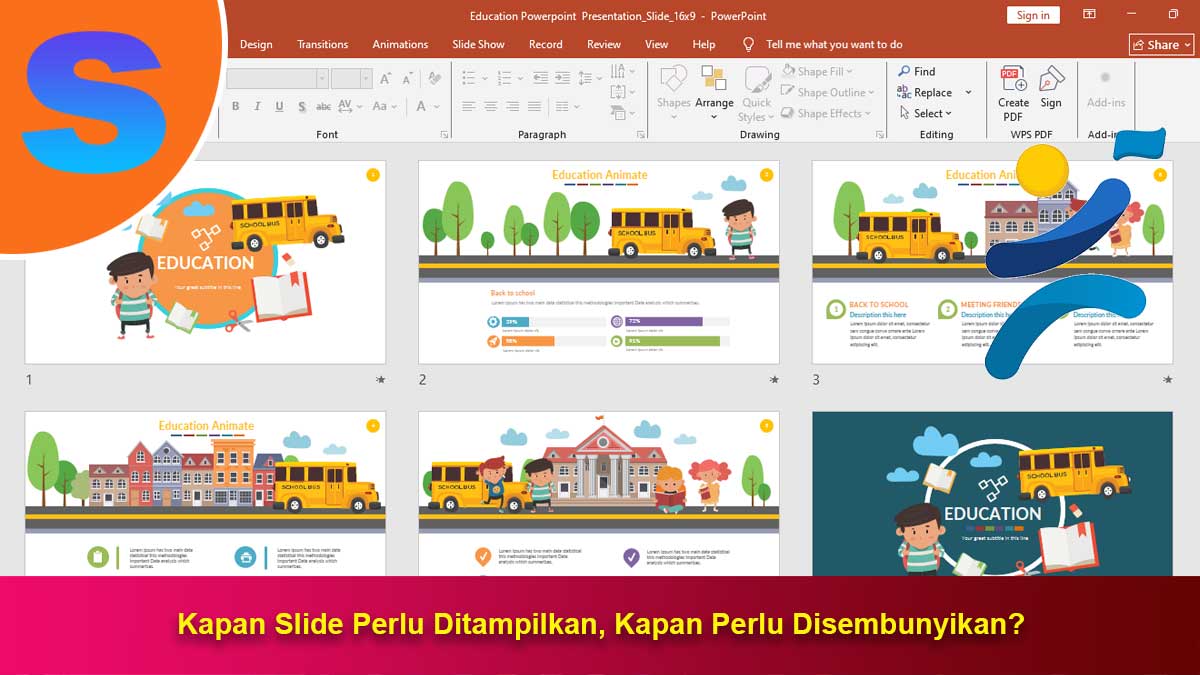Open the font size dropdown
The height and width of the screenshot is (675, 1200).
366,78
